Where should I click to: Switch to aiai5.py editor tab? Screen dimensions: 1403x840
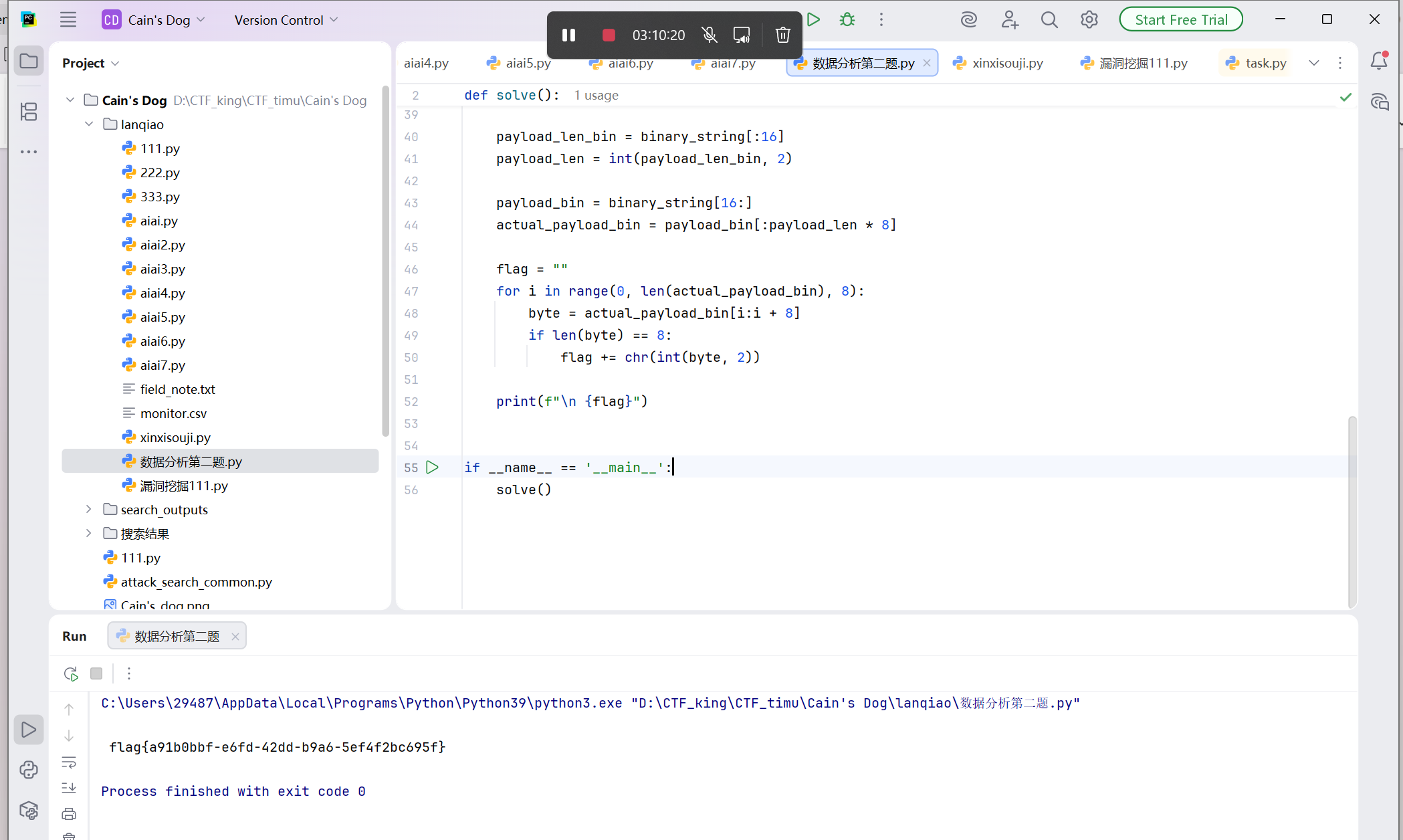pos(519,63)
